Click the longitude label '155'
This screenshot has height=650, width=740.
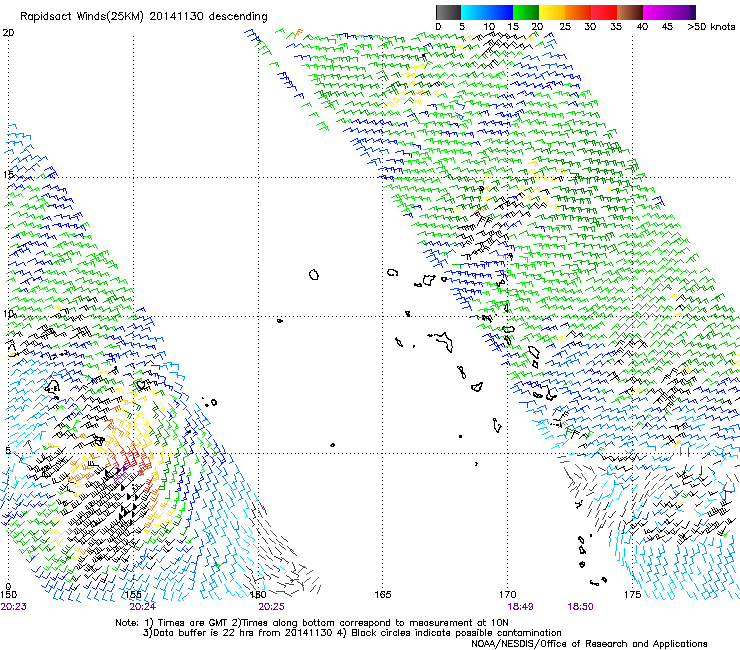(133, 594)
